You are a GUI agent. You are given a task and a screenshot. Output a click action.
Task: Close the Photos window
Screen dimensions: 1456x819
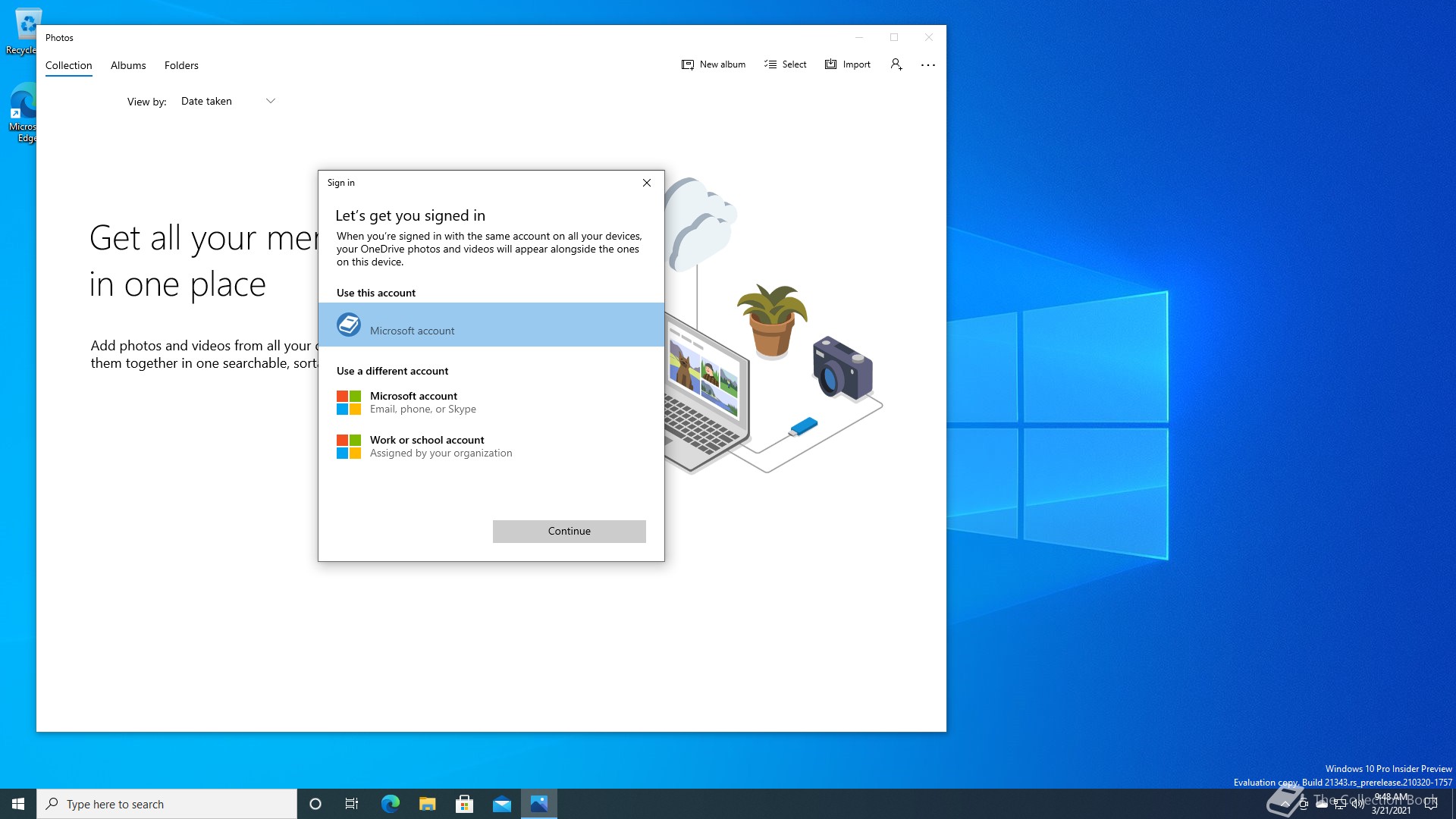click(x=929, y=37)
